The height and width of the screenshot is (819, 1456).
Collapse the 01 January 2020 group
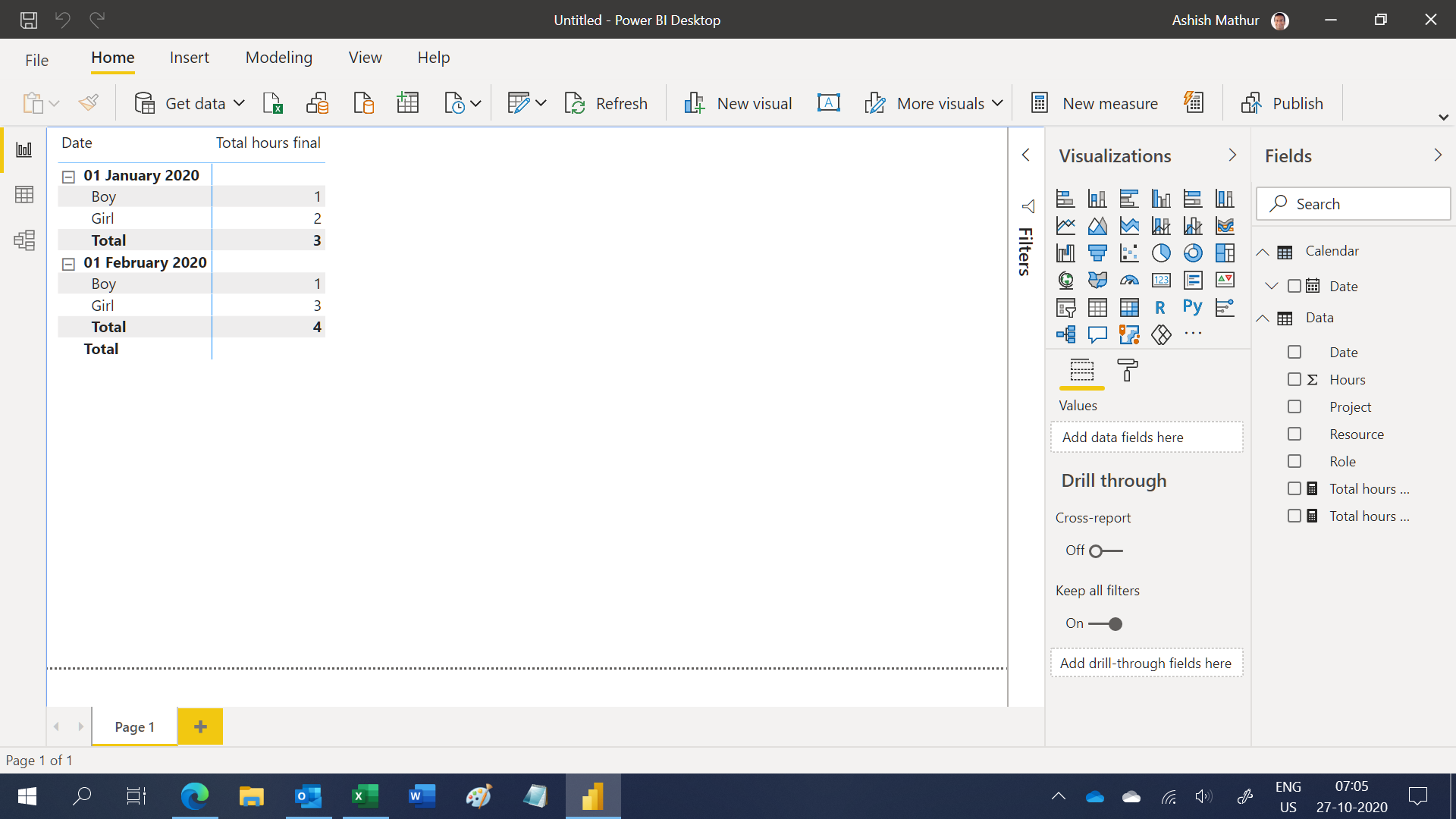(x=68, y=177)
